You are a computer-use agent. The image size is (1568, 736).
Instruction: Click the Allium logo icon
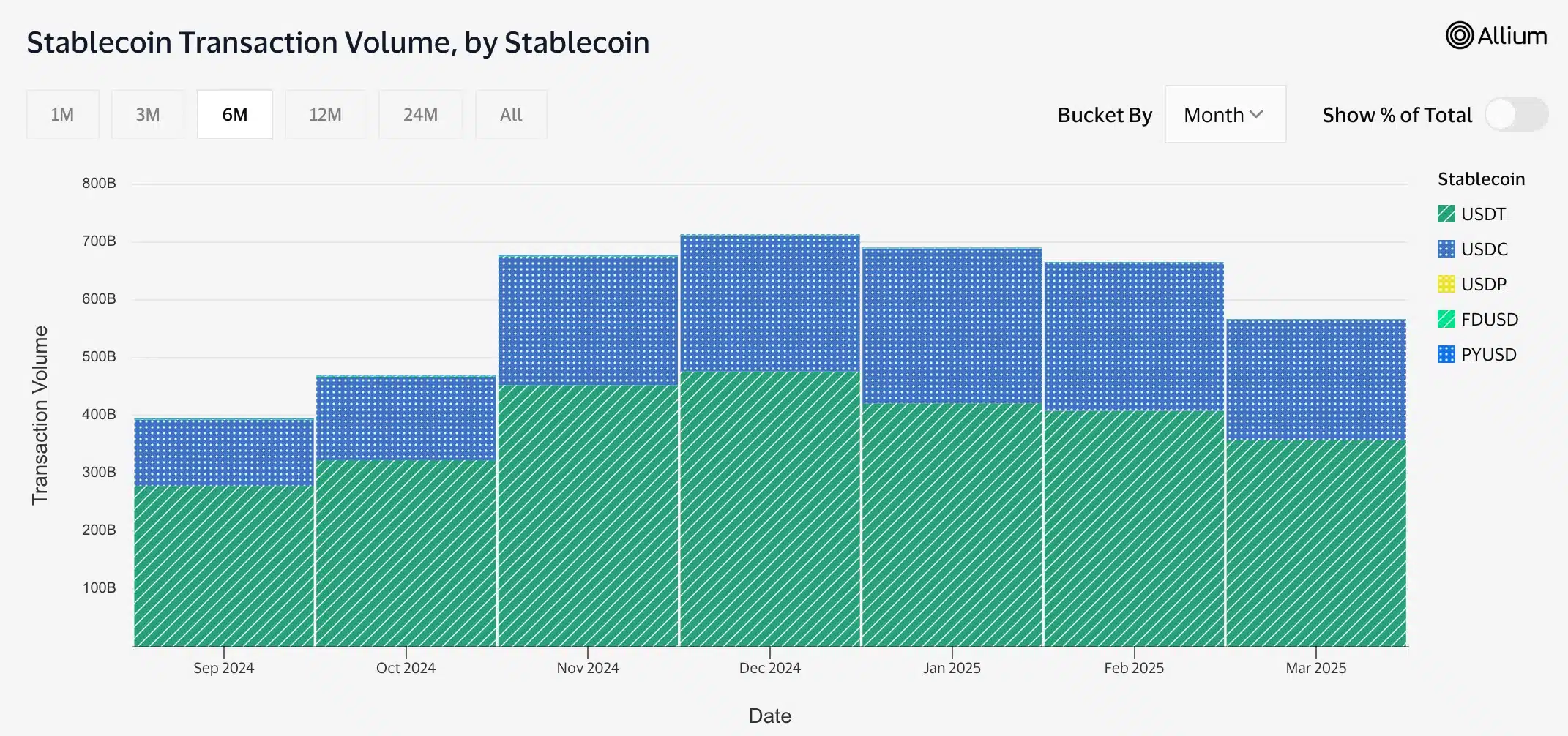click(1459, 36)
